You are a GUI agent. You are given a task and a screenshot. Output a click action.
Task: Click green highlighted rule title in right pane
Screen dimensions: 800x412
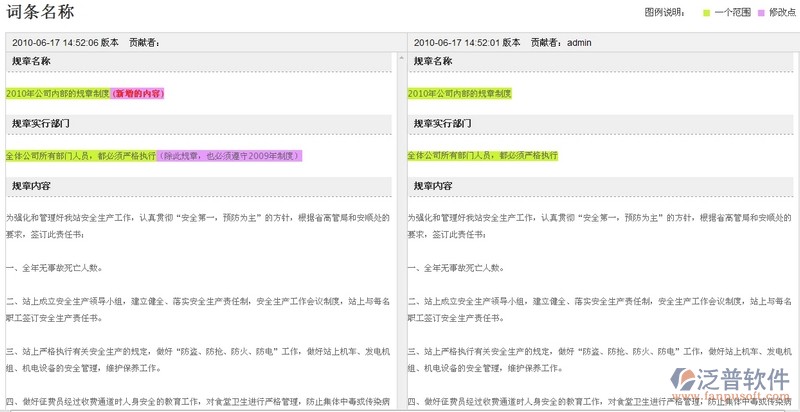[x=459, y=94]
